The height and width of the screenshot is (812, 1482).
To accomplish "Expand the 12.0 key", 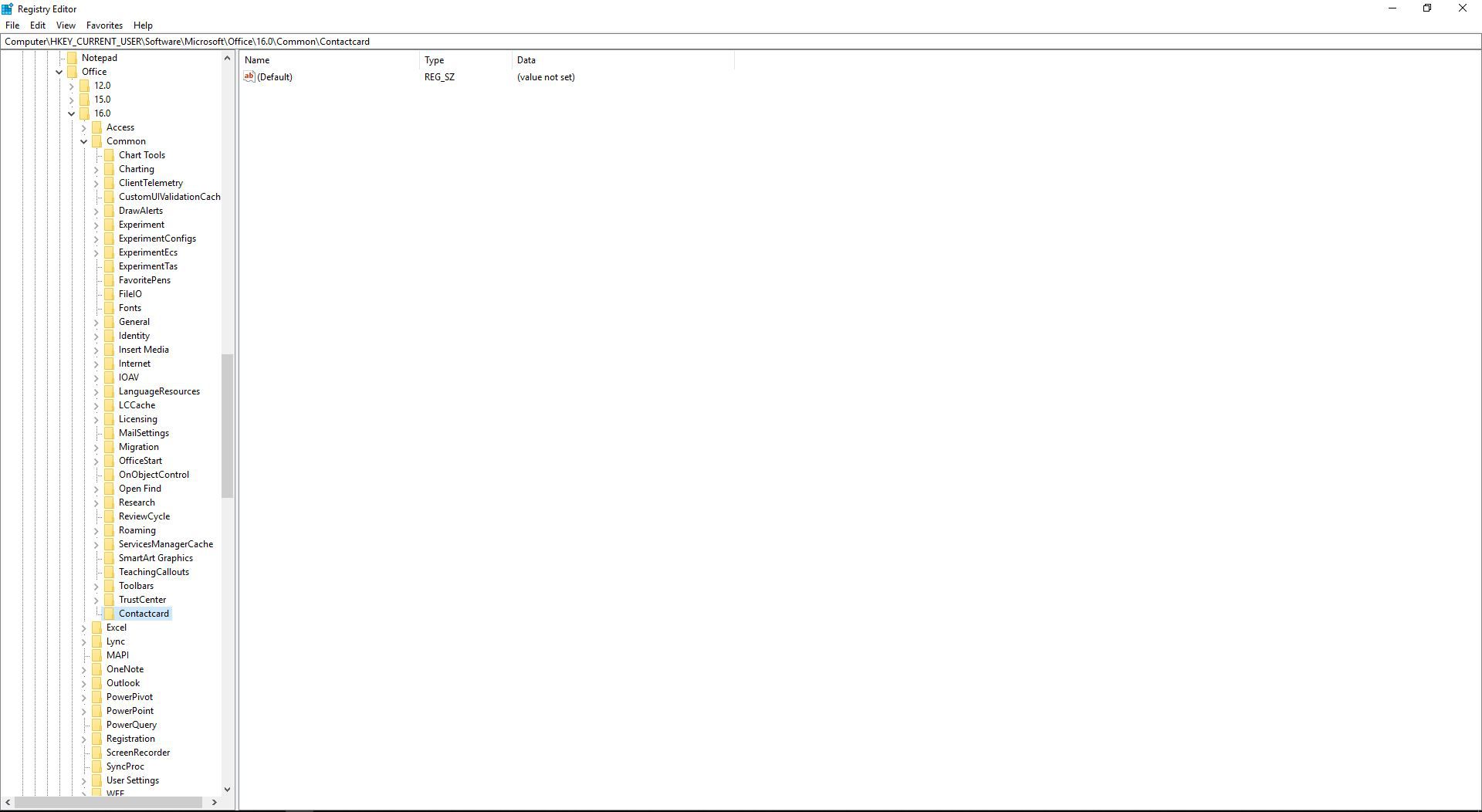I will 71,86.
